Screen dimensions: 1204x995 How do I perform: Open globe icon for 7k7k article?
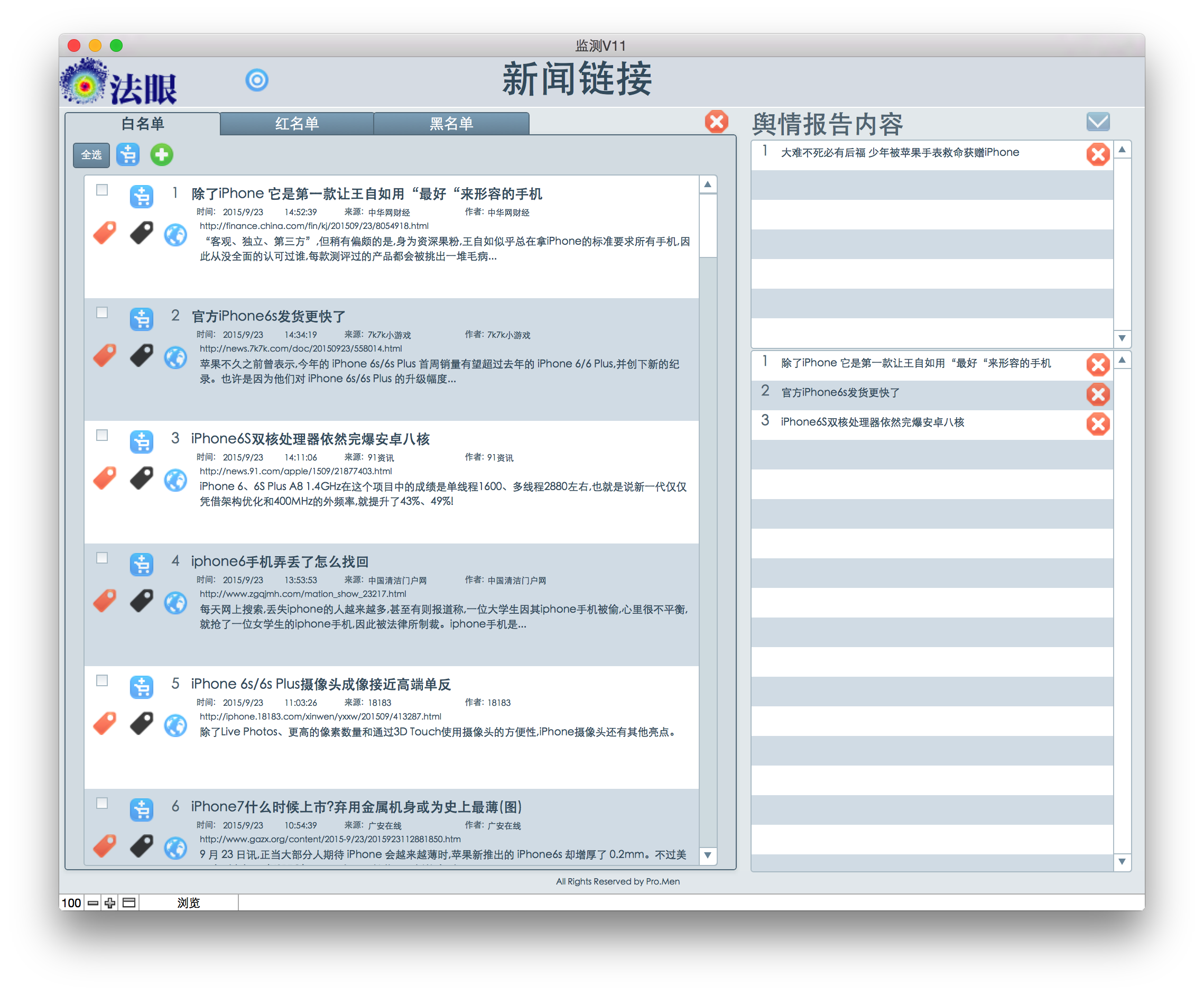point(175,357)
